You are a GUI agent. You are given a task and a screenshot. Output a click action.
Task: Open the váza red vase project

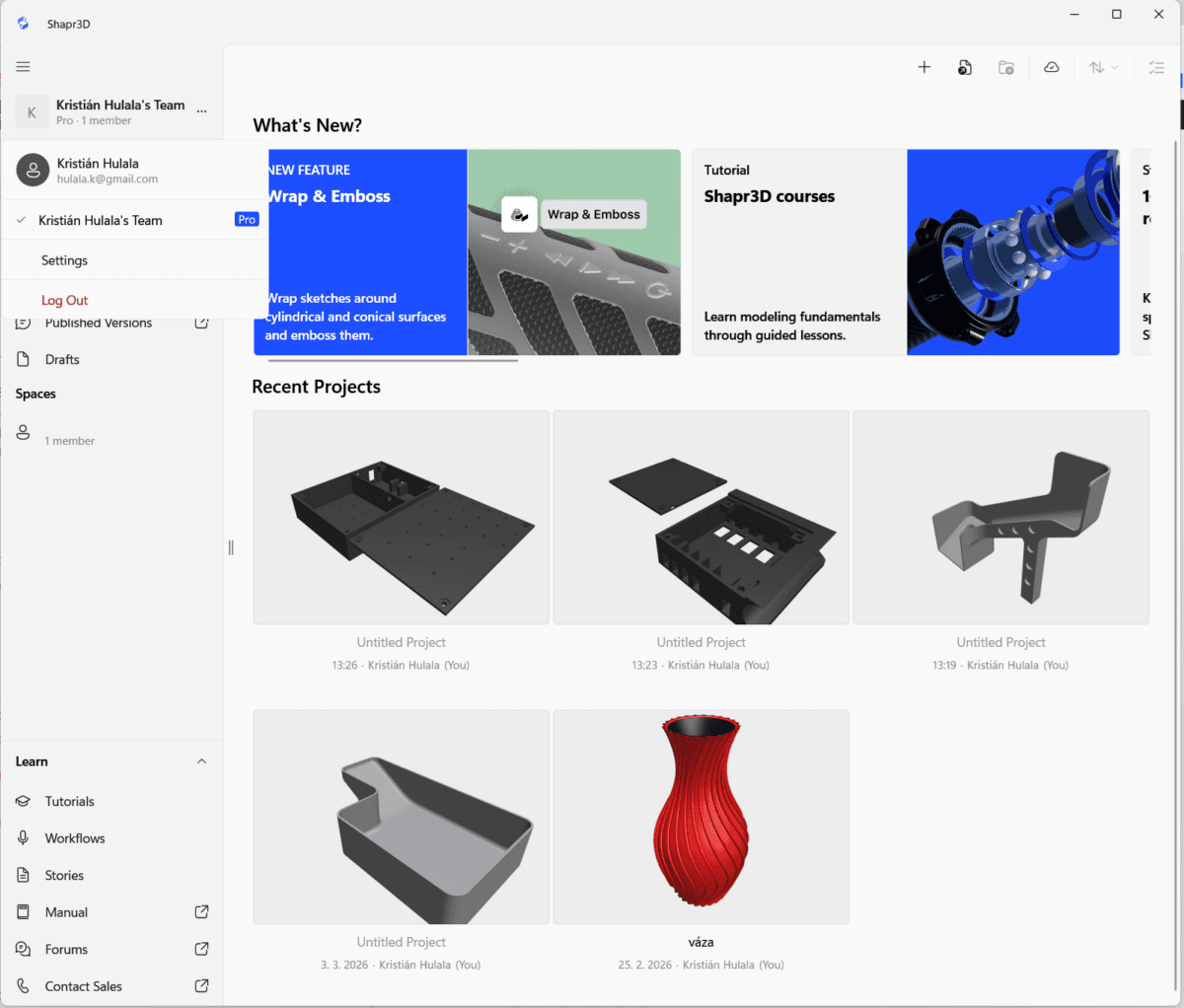click(701, 817)
